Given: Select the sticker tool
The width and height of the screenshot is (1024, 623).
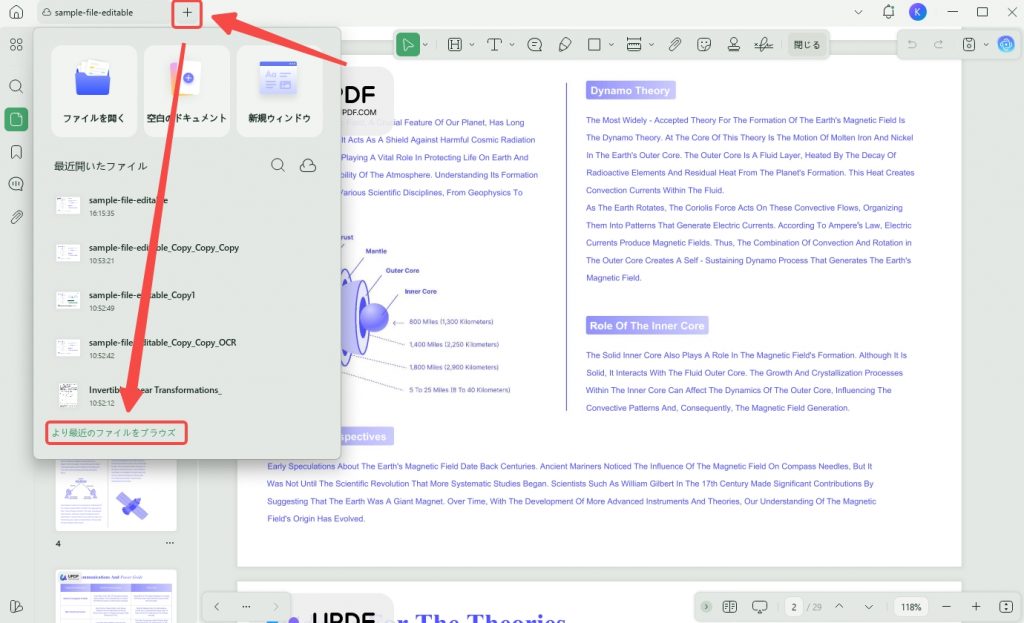Looking at the screenshot, I should [x=704, y=44].
